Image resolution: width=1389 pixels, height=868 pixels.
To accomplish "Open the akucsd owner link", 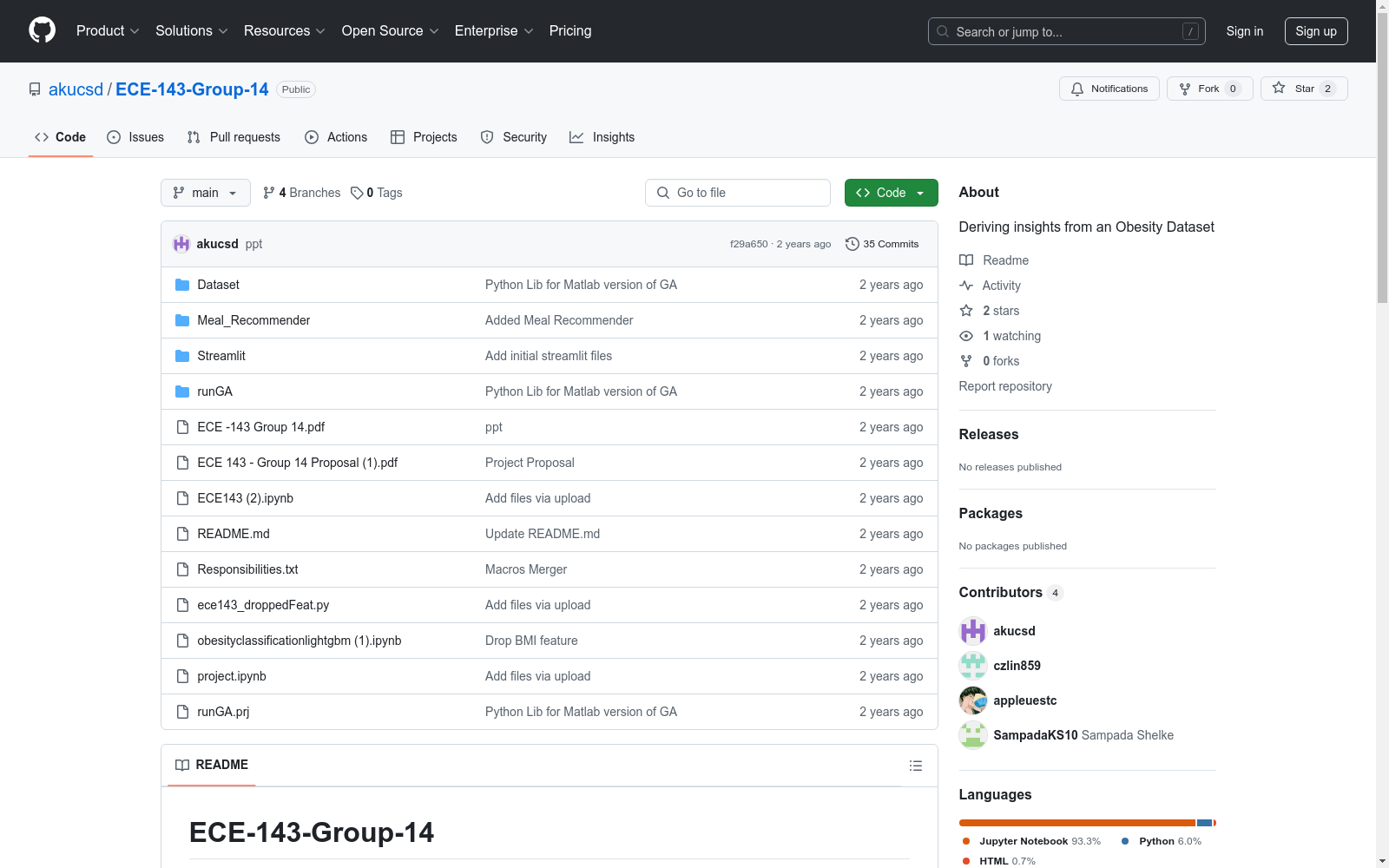I will 76,89.
